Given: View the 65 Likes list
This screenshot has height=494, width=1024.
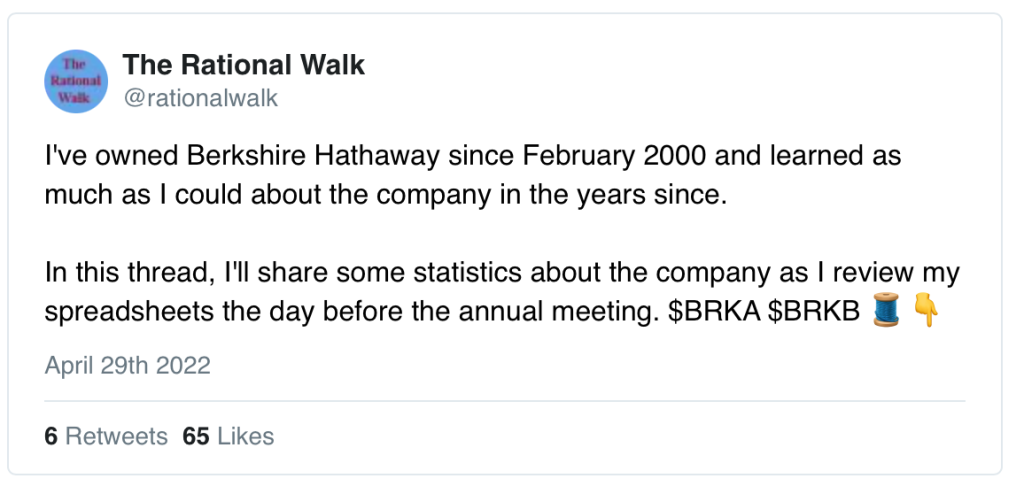Looking at the screenshot, I should tap(228, 437).
